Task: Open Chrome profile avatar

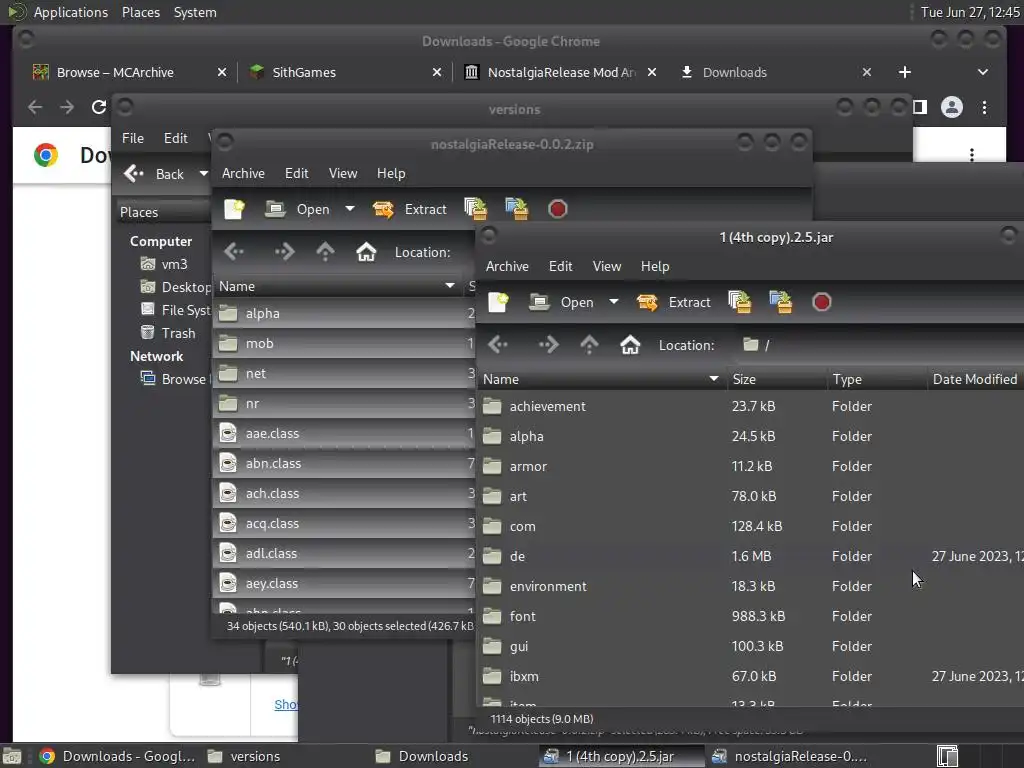Action: tap(952, 107)
